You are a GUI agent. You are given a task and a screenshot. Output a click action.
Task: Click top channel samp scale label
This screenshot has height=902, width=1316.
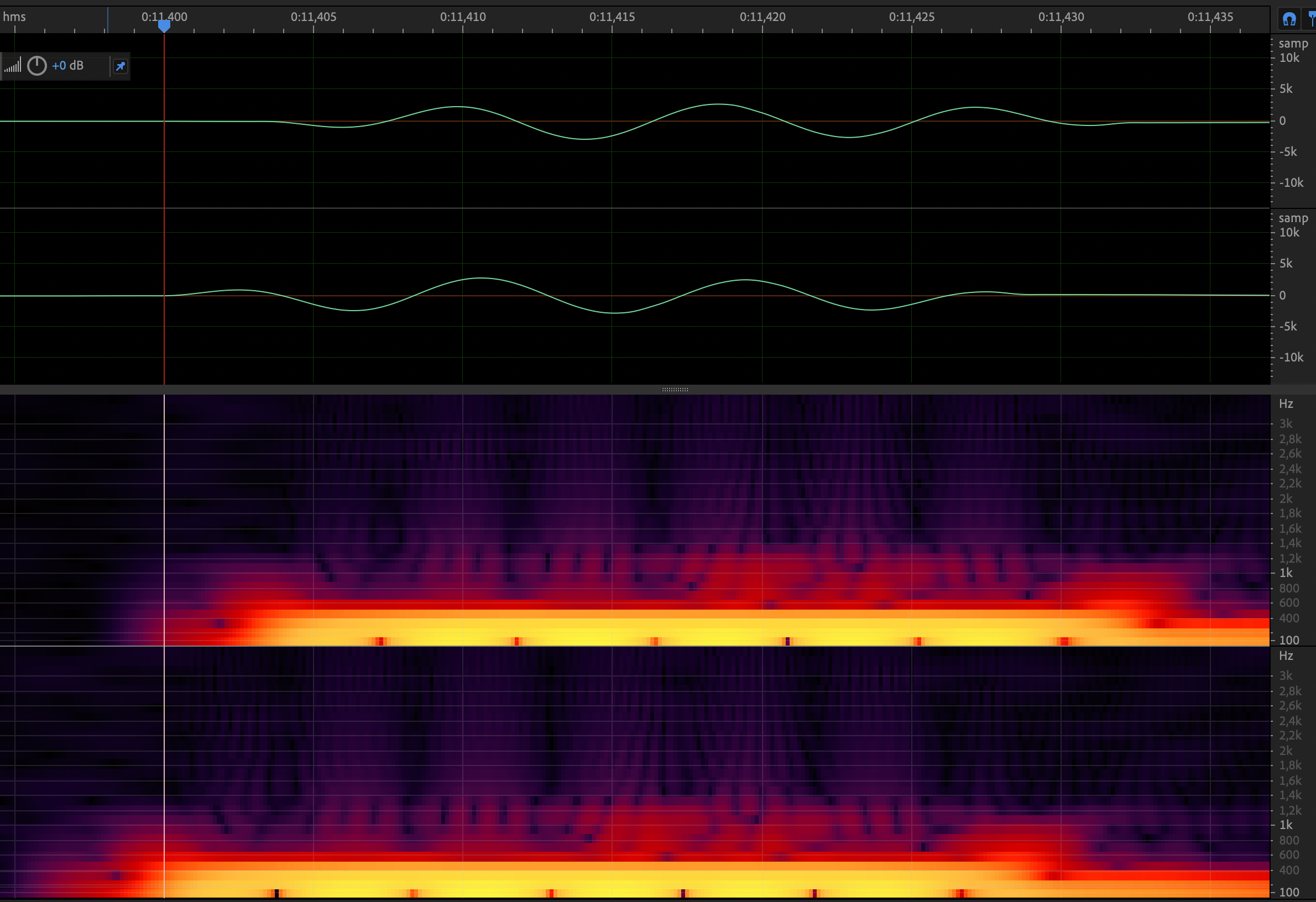tap(1293, 43)
